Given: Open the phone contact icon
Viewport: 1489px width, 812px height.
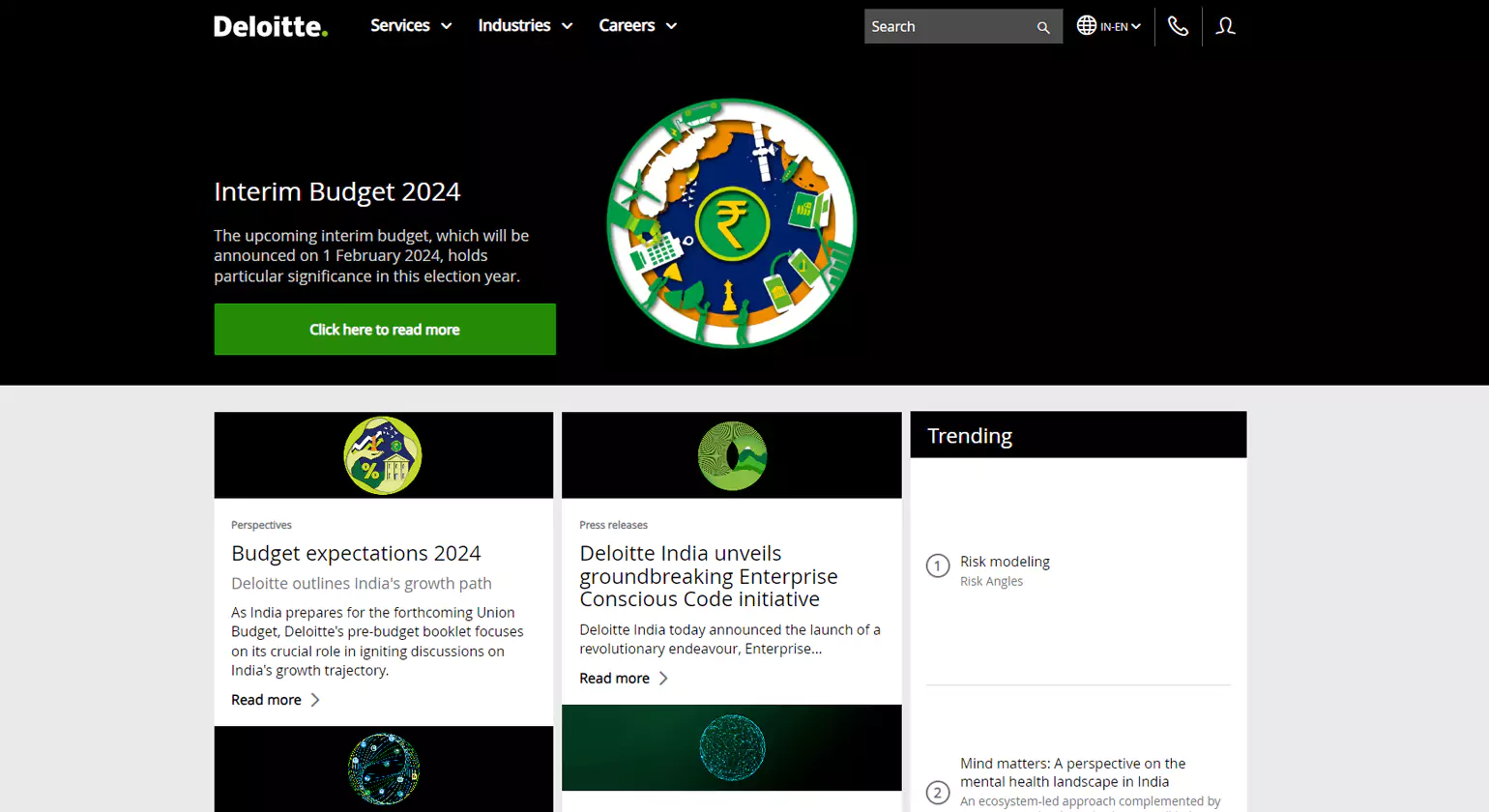Looking at the screenshot, I should tap(1178, 26).
